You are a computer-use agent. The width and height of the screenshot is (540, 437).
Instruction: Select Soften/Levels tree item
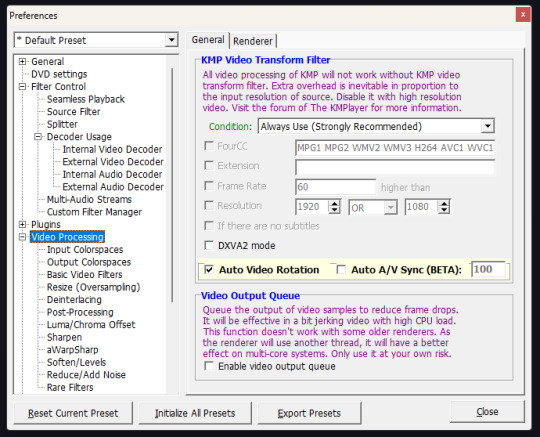(x=76, y=362)
